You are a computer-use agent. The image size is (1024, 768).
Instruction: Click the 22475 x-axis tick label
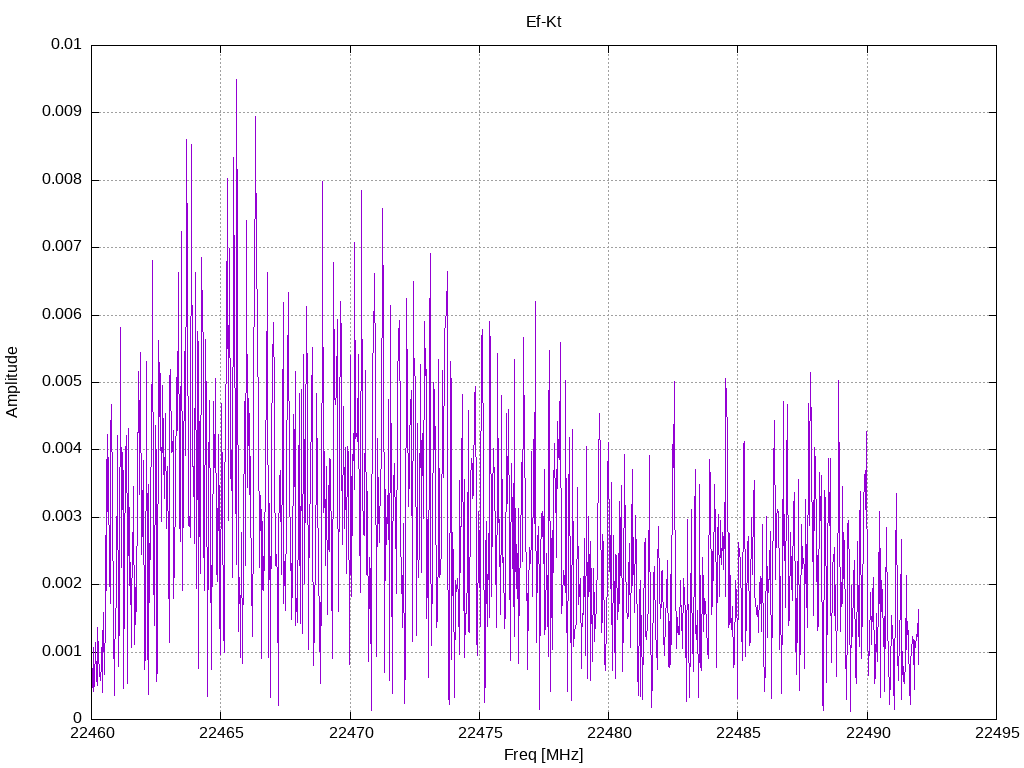480,733
